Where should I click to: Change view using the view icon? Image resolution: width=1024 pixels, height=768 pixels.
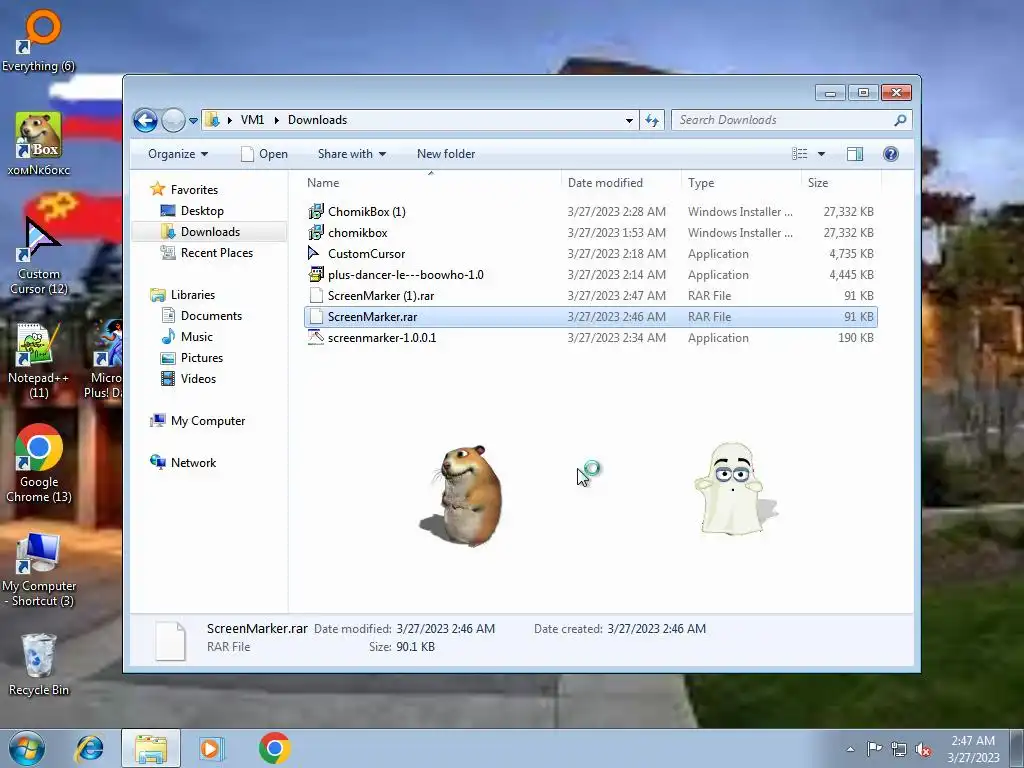(x=800, y=154)
